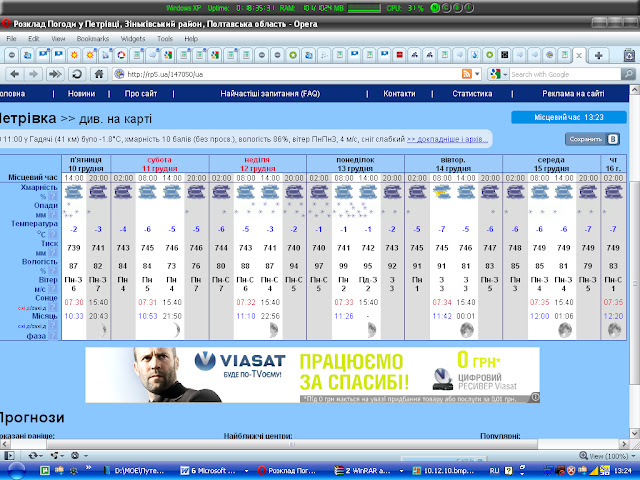This screenshot has height=480, width=640.
Task: Click the vertical scrollbar thumb
Action: pyautogui.click(x=634, y=282)
